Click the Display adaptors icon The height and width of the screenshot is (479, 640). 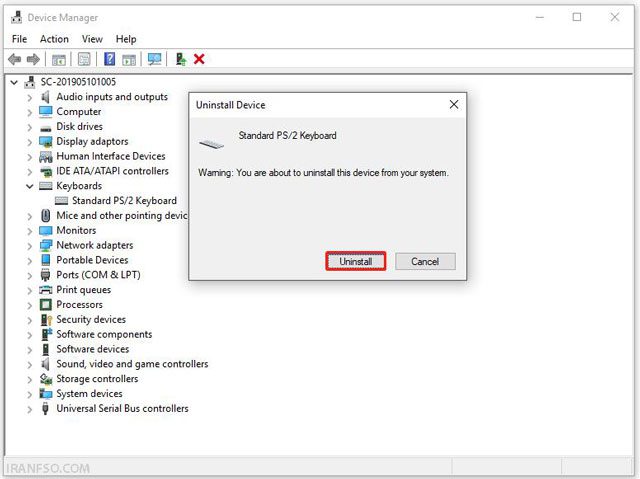pos(46,142)
